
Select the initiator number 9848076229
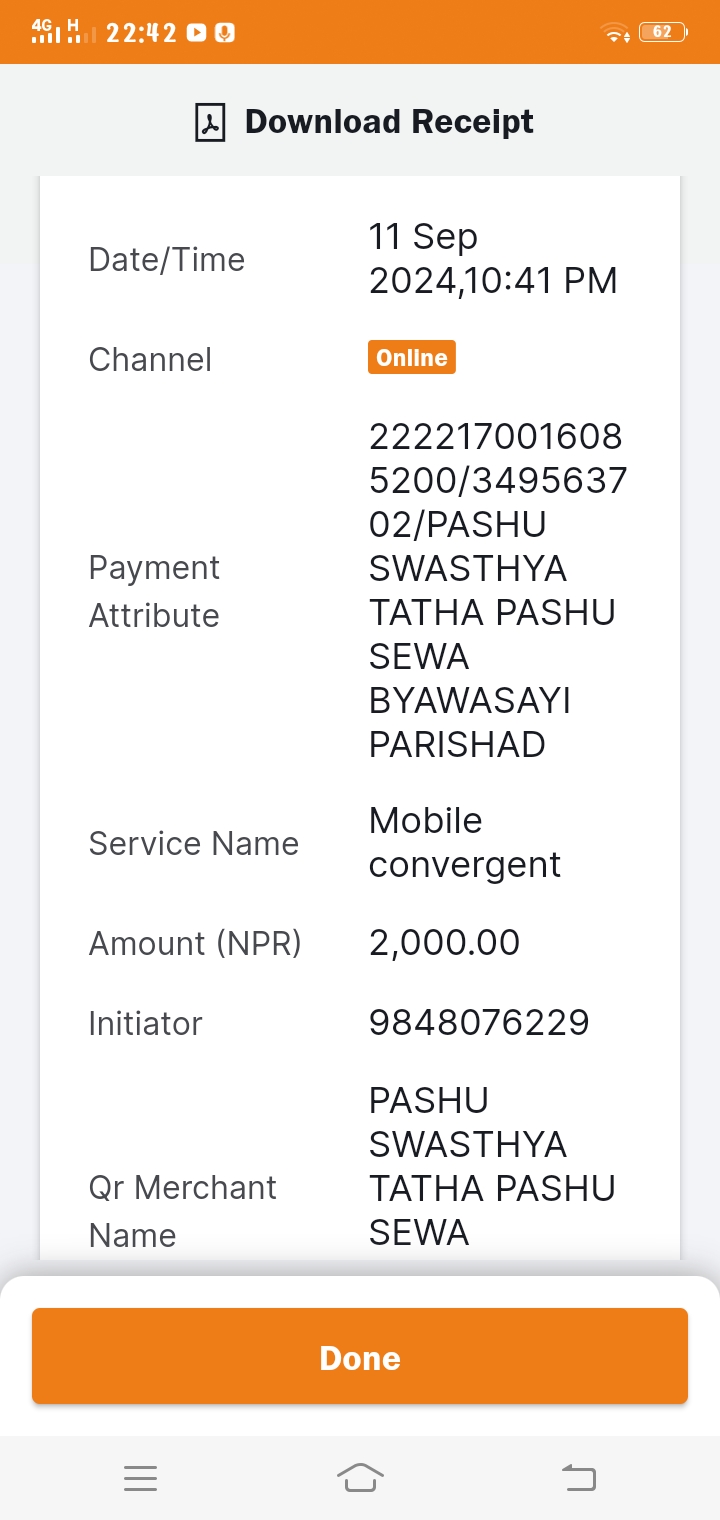tap(479, 1023)
